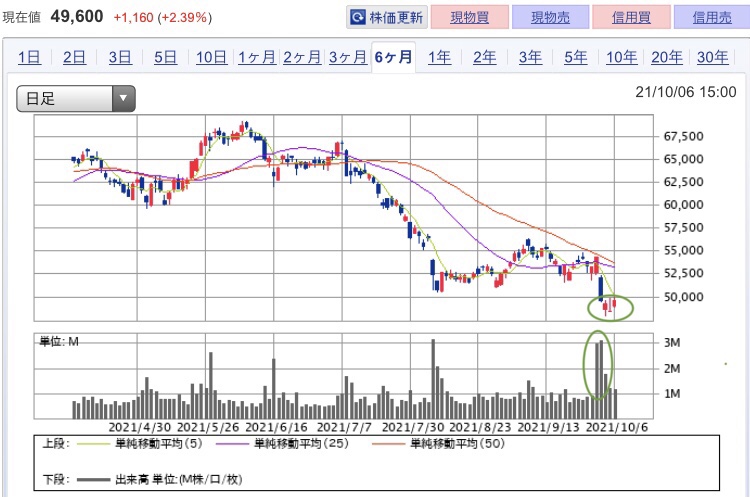Viewport: 750px width, 497px height.
Task: Show the 1年 chart range
Action: click(439, 57)
